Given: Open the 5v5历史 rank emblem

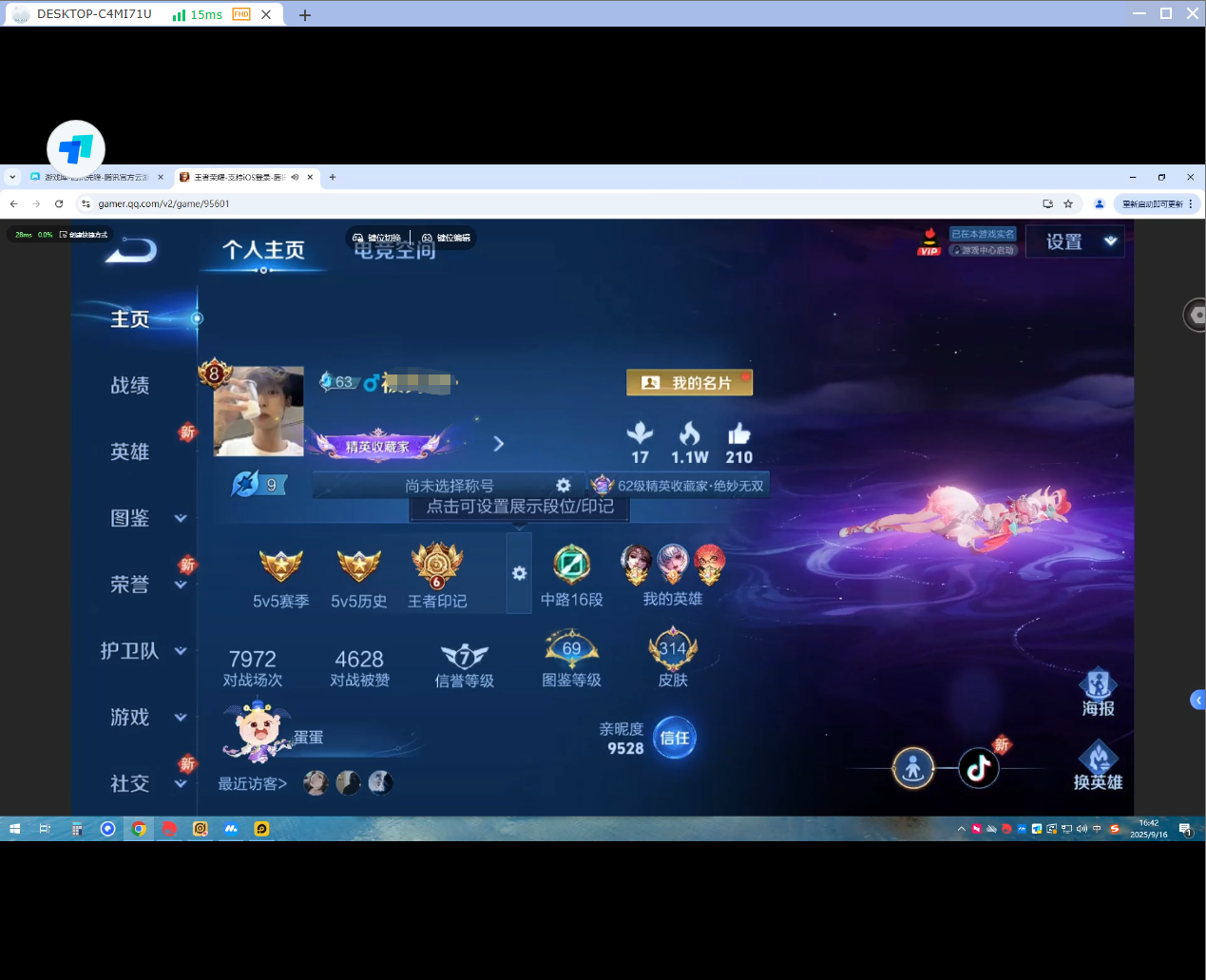Looking at the screenshot, I should coord(359,567).
